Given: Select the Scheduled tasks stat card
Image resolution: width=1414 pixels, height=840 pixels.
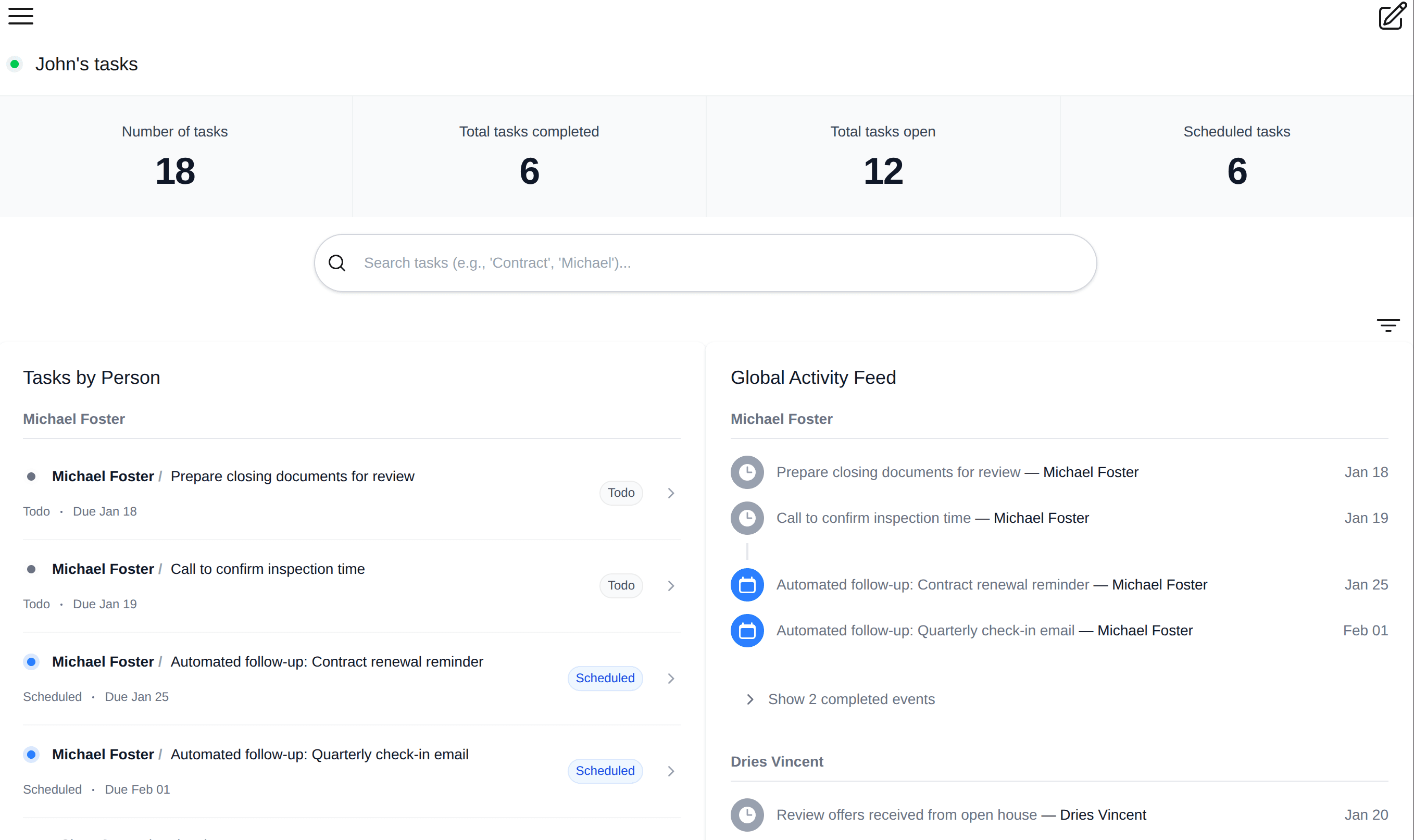Looking at the screenshot, I should point(1236,157).
